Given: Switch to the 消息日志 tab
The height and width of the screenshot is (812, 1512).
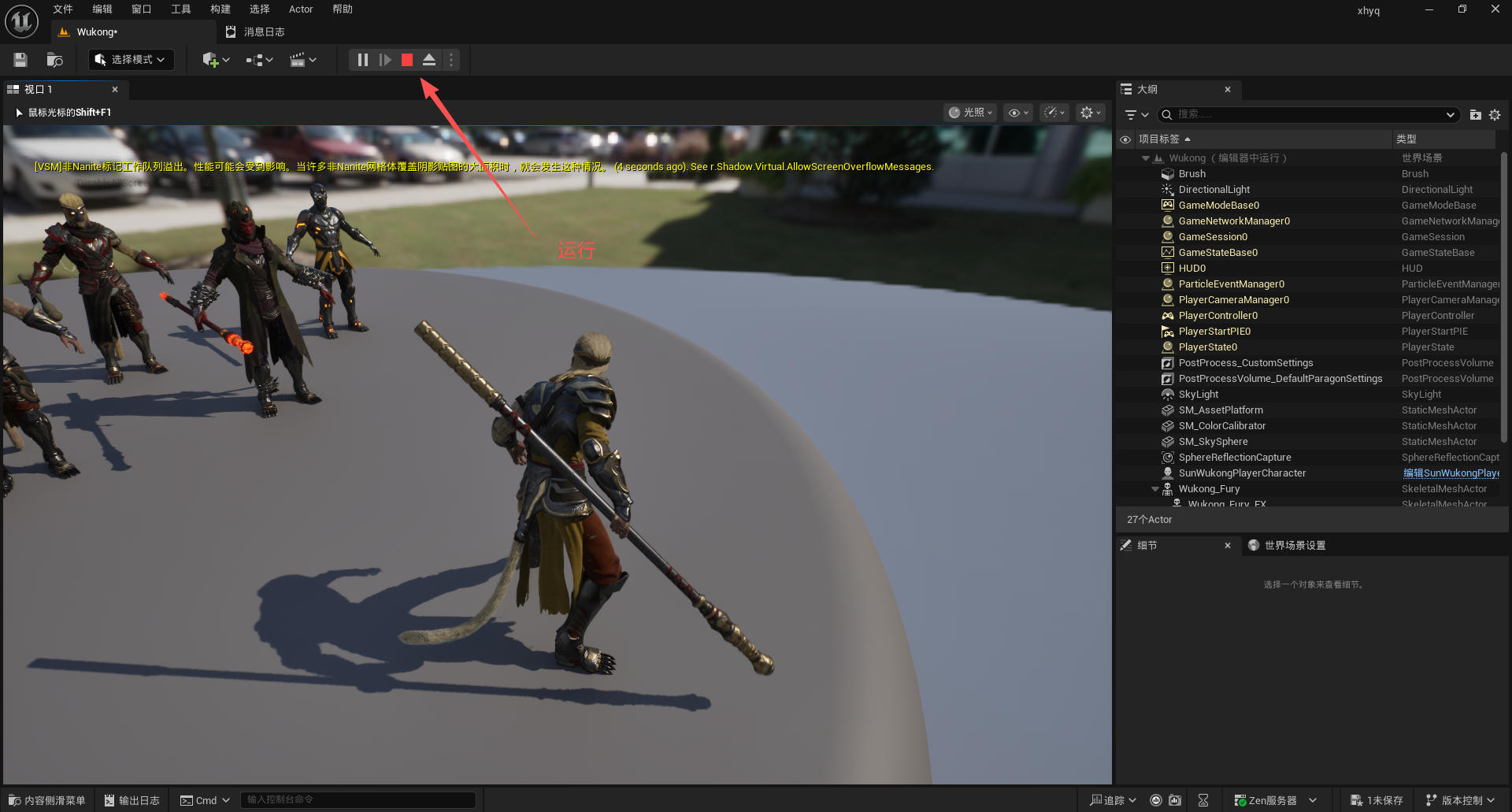Looking at the screenshot, I should [256, 32].
